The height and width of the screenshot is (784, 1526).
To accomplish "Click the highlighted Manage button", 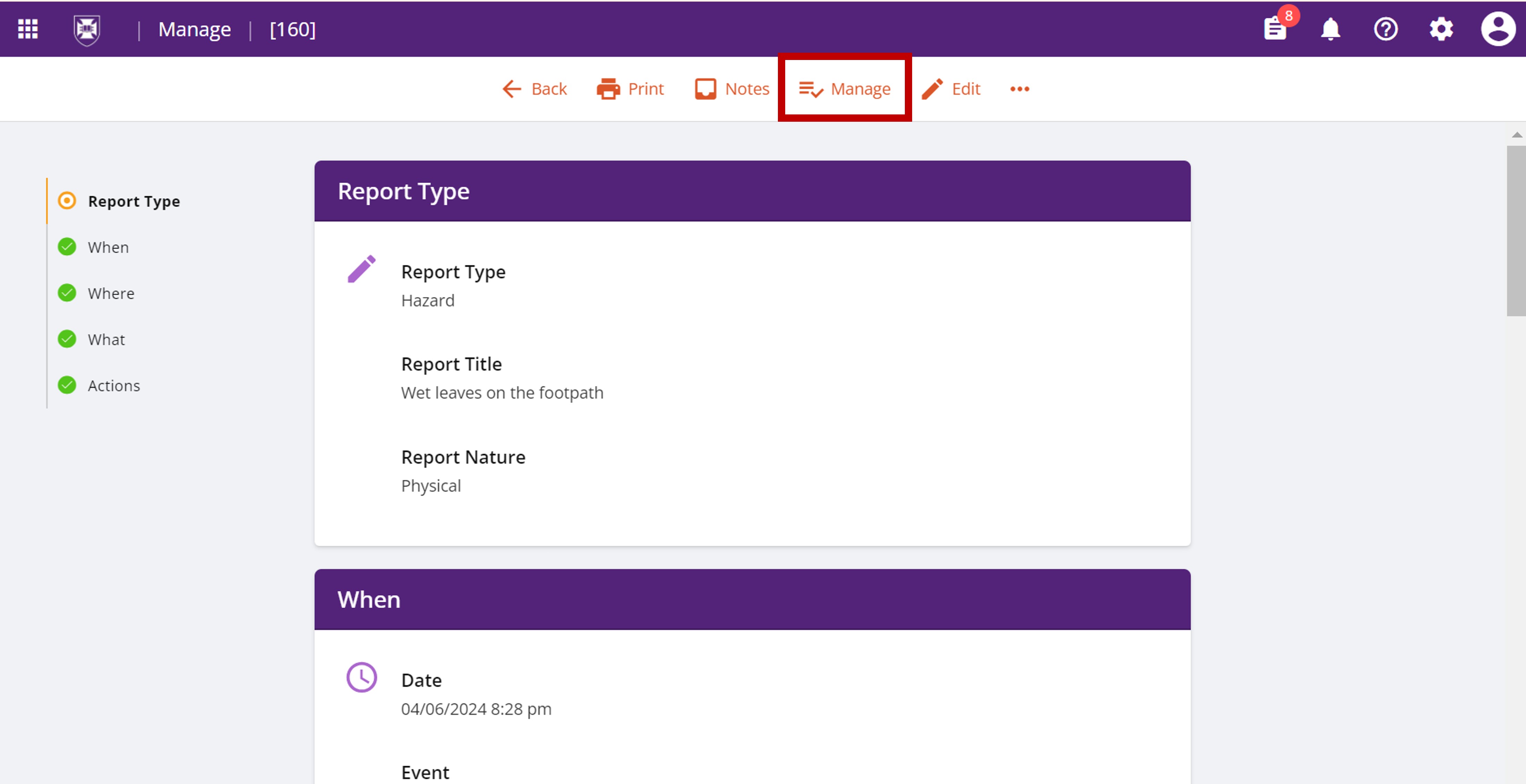I will pos(844,89).
